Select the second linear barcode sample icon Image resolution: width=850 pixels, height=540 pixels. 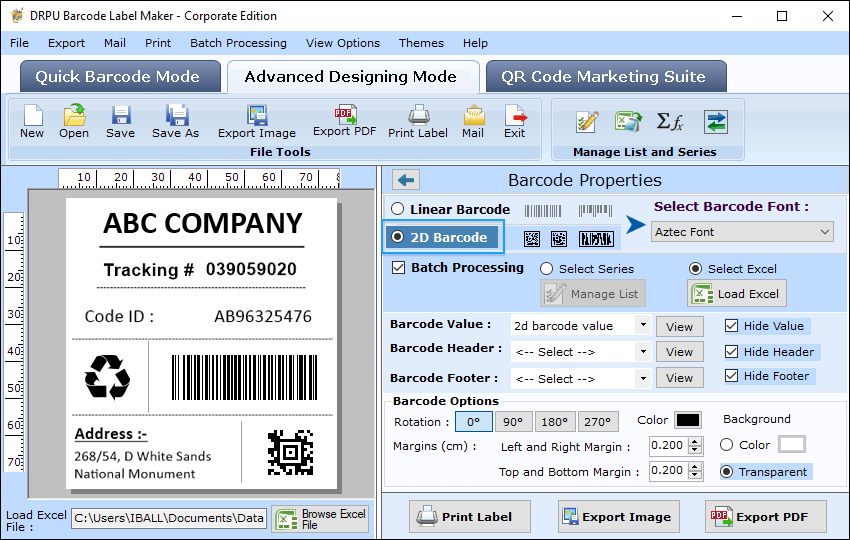[595, 210]
